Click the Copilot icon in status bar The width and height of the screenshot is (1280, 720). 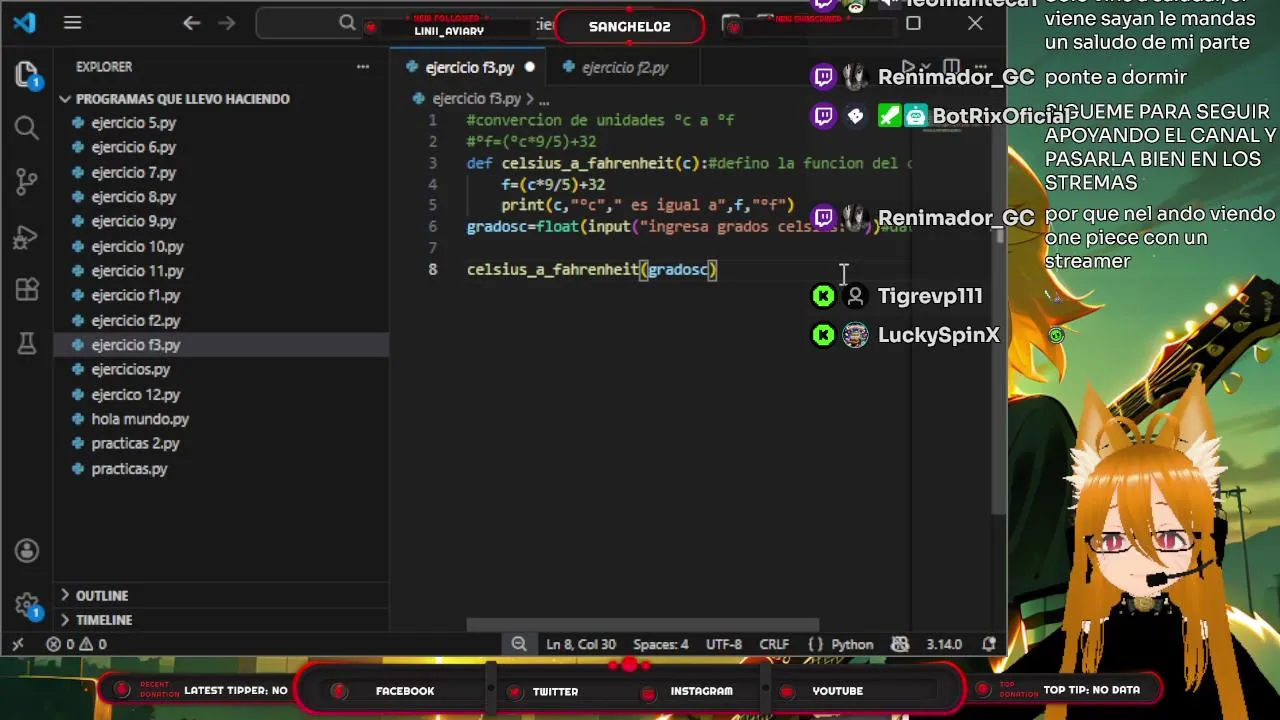point(900,644)
